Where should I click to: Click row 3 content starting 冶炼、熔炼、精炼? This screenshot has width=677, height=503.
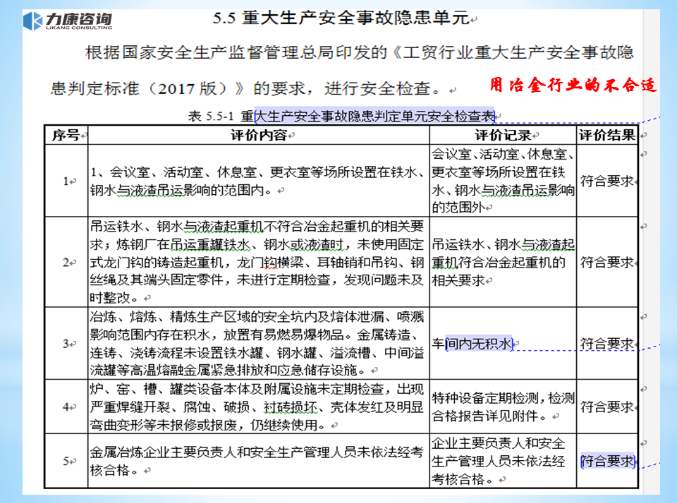tap(257, 344)
